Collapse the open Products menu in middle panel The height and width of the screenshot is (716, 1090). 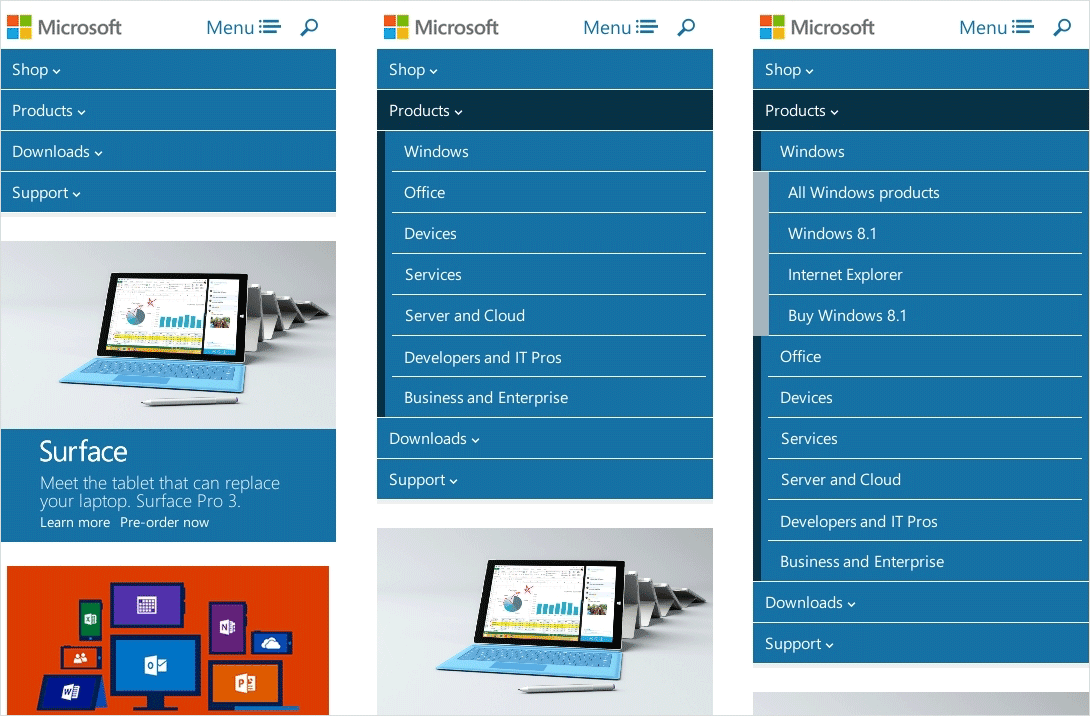pyautogui.click(x=545, y=111)
